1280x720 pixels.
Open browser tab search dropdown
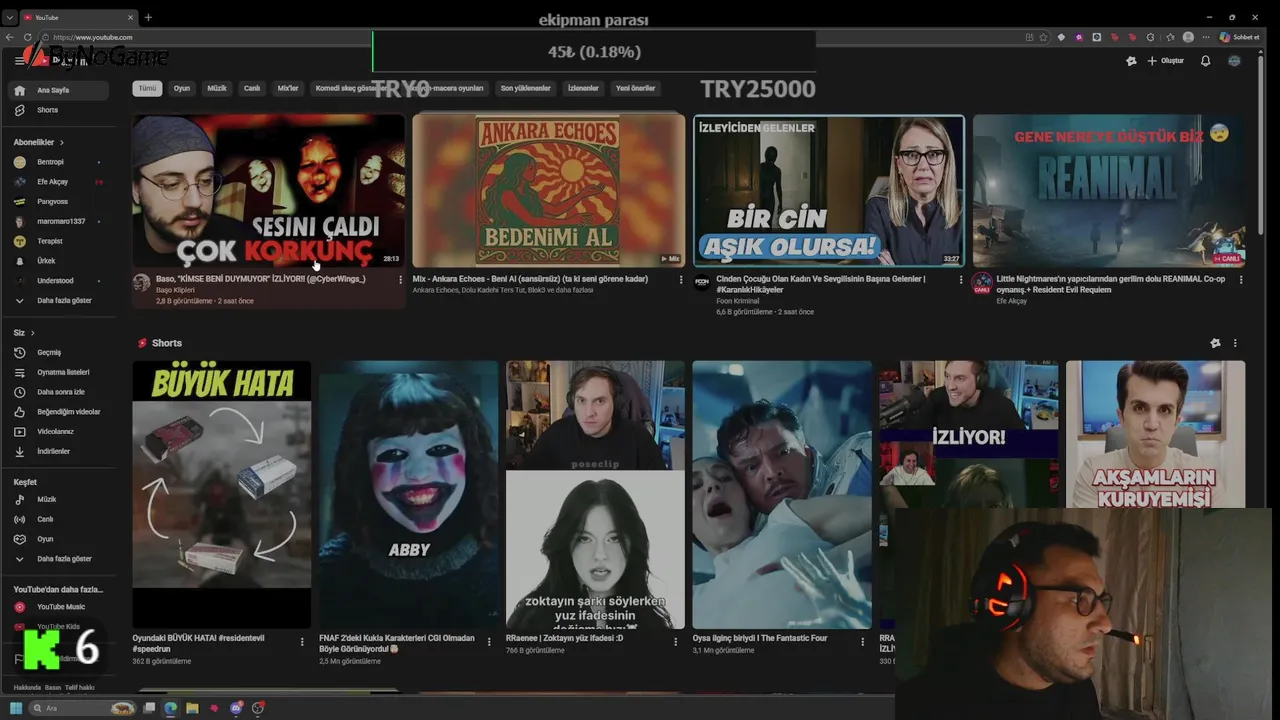(x=10, y=17)
